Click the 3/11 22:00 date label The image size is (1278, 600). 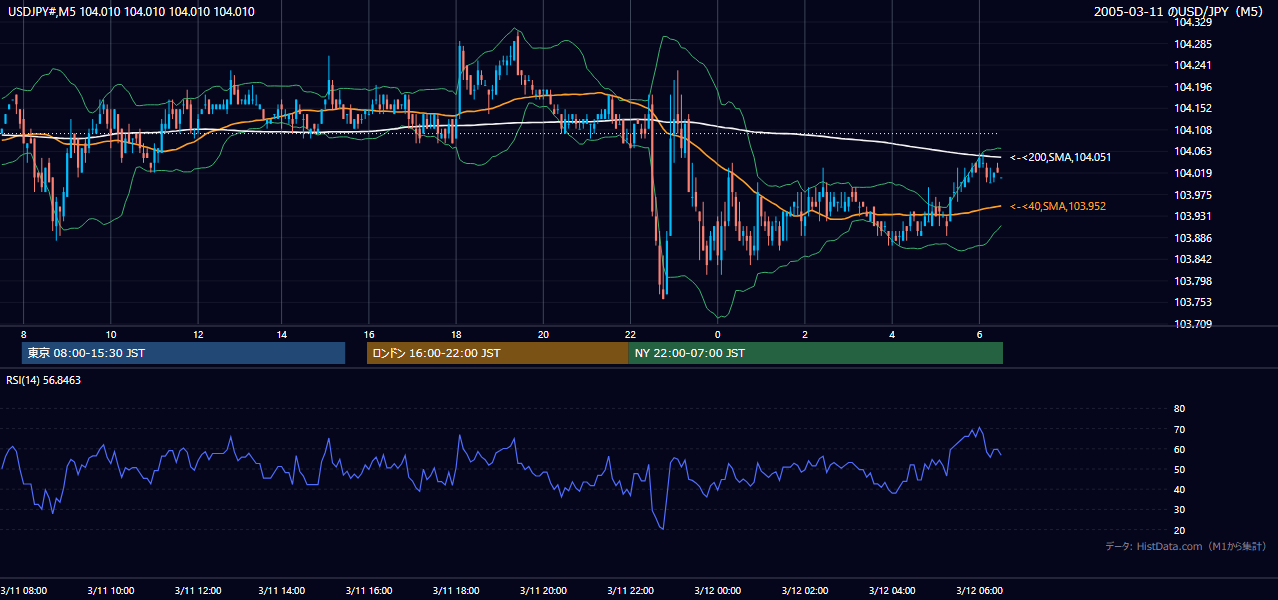coord(630,590)
